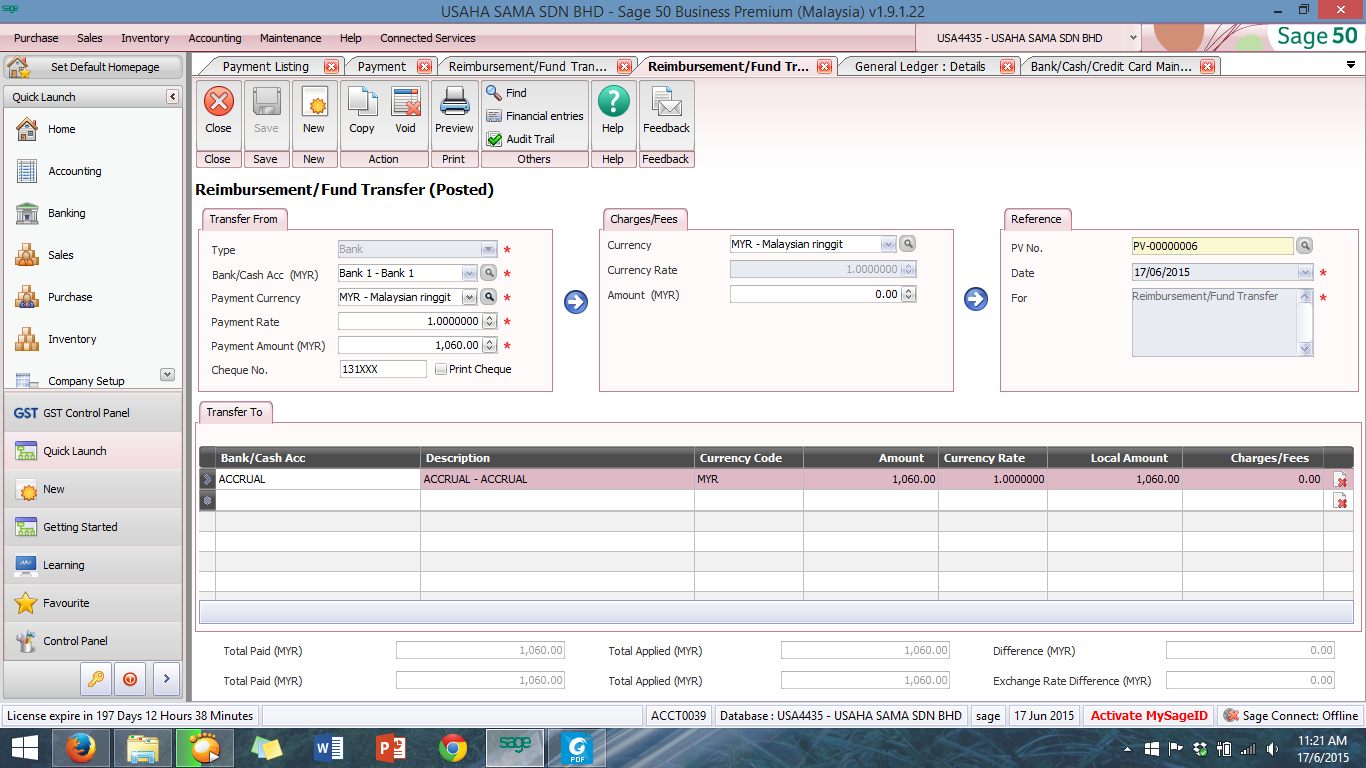Click the blue arrow before Reference panel

976,299
